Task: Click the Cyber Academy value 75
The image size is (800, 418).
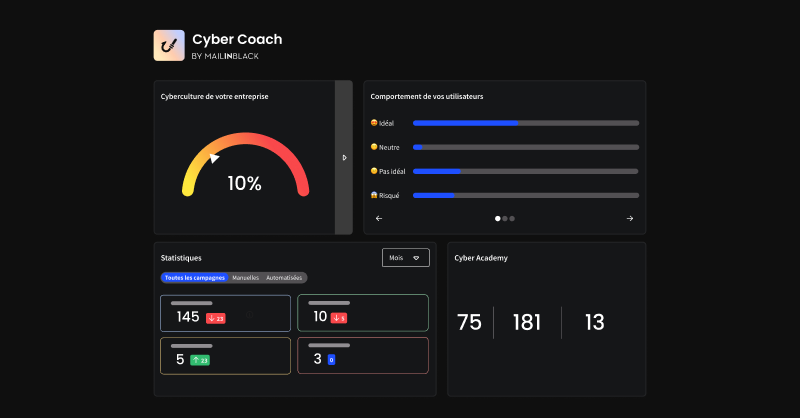Action: (x=469, y=323)
